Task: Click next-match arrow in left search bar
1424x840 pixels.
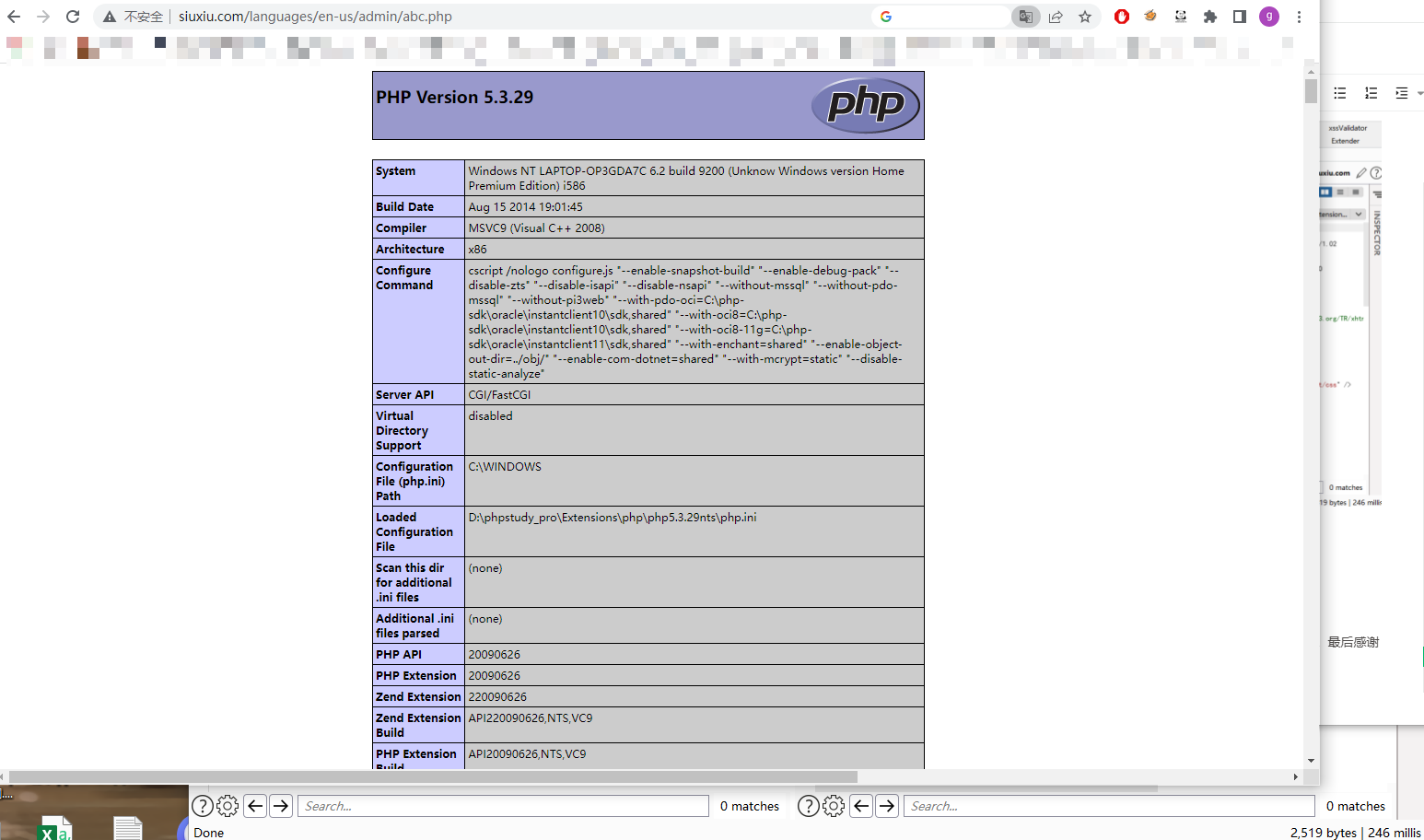Action: click(x=282, y=806)
